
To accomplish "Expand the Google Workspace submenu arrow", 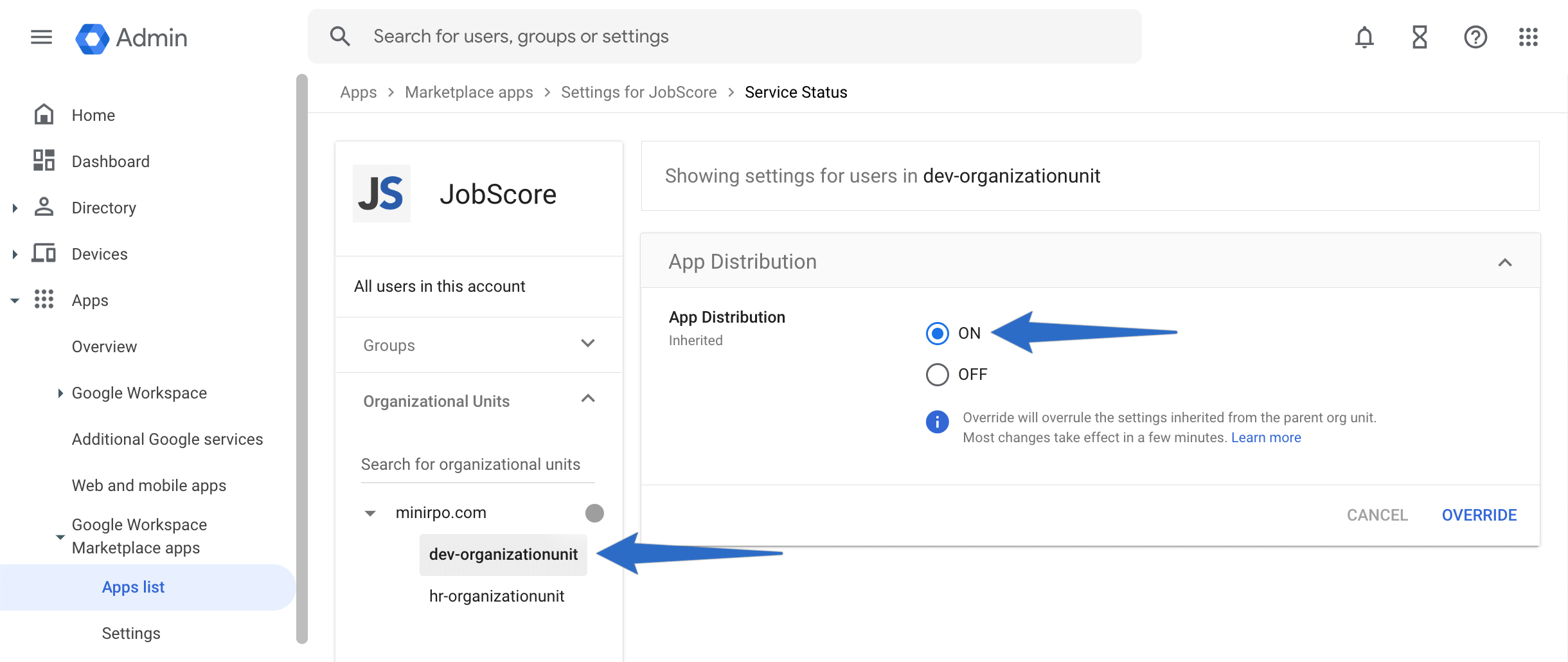I will tap(60, 393).
